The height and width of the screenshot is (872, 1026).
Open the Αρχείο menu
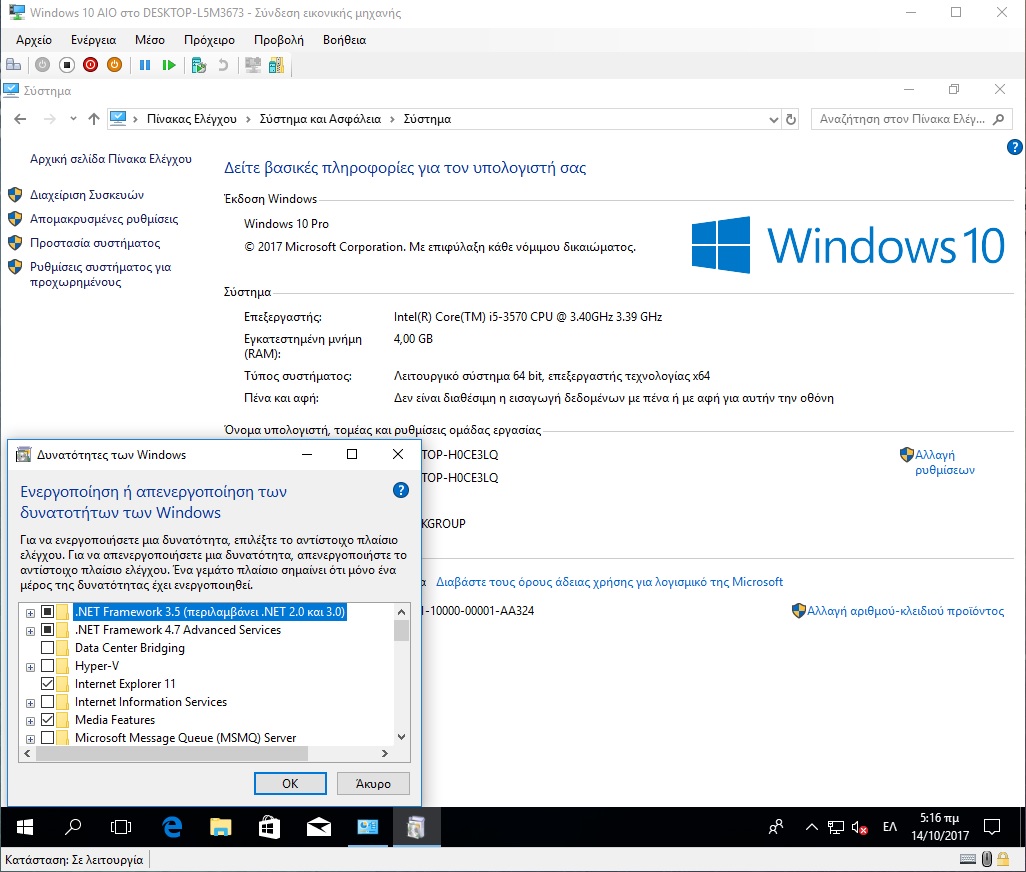(34, 40)
